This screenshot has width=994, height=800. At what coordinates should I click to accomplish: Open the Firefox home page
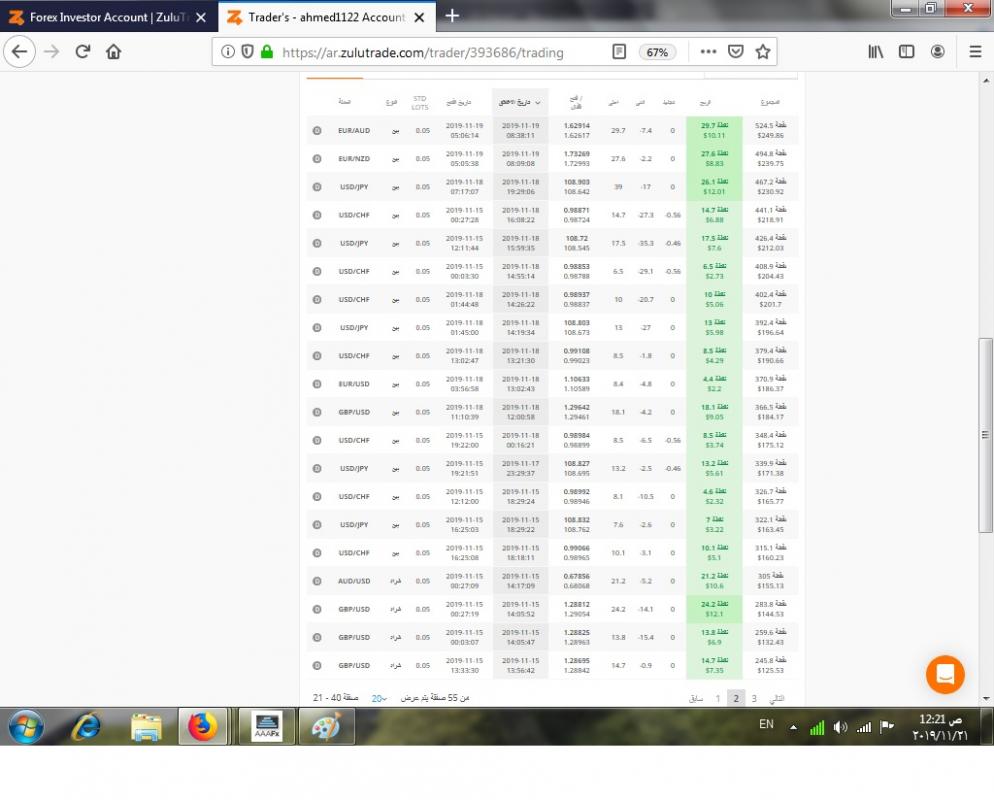coord(113,52)
